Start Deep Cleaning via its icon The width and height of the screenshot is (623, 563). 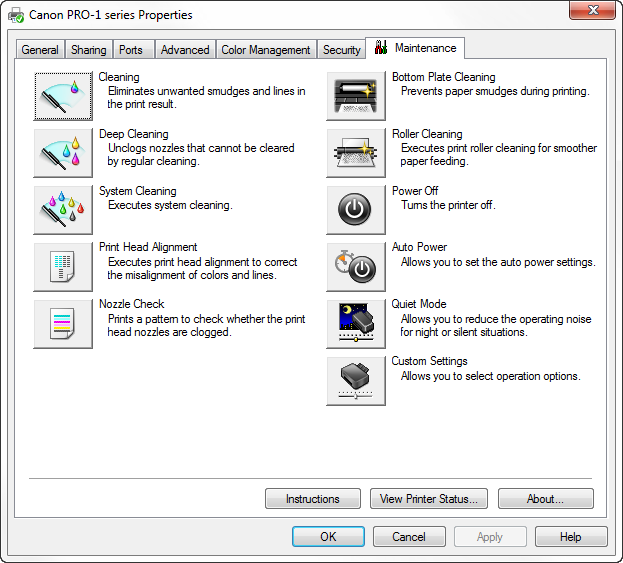click(63, 153)
